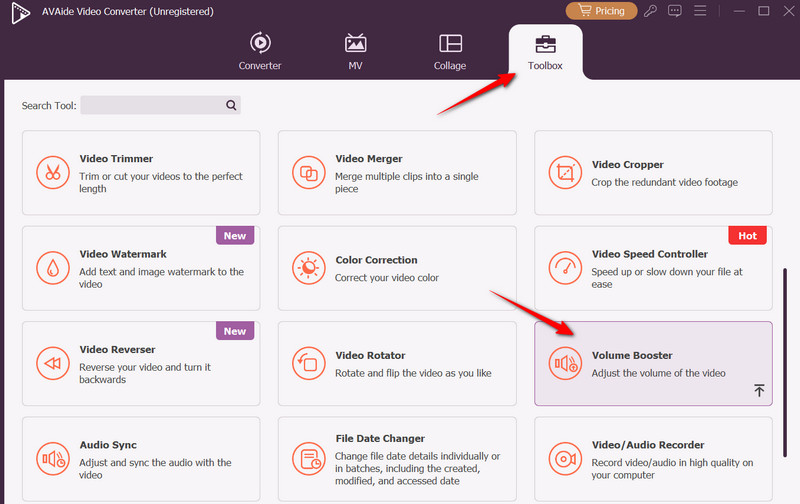Switch to the Converter tab
The height and width of the screenshot is (504, 800).
[x=260, y=53]
